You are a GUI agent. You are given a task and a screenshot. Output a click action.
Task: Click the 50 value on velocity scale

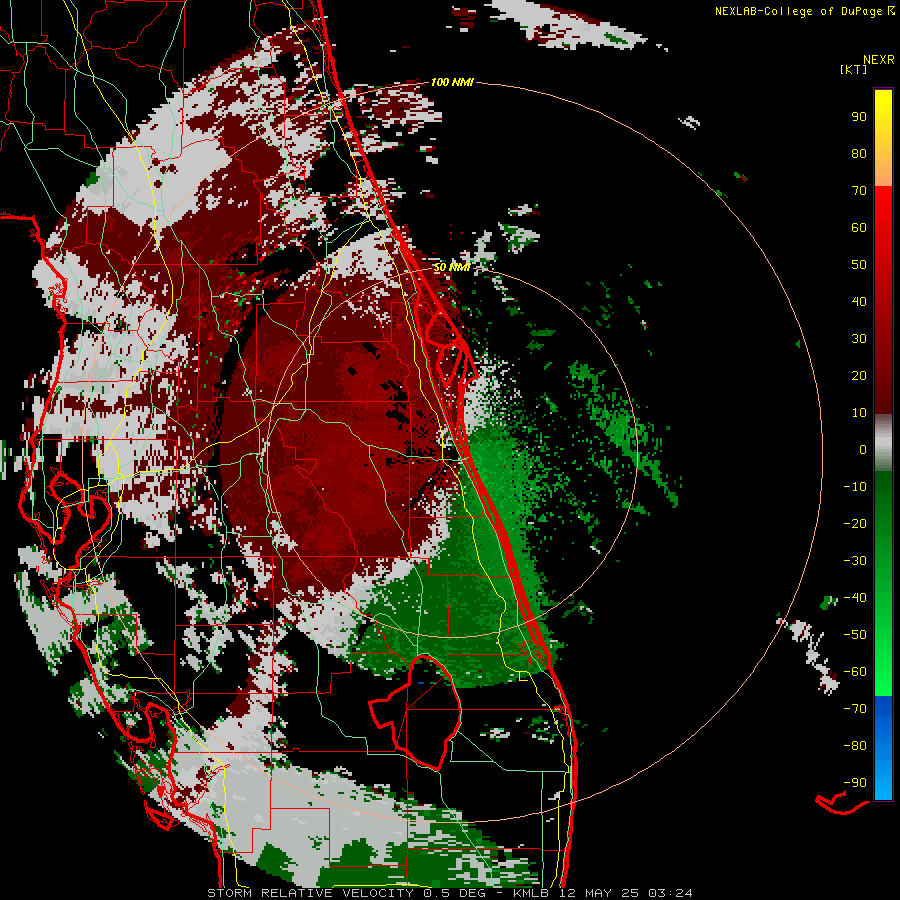click(x=859, y=265)
